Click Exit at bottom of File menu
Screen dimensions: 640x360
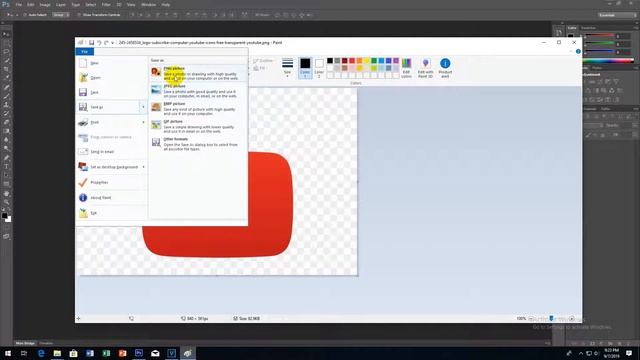110,213
